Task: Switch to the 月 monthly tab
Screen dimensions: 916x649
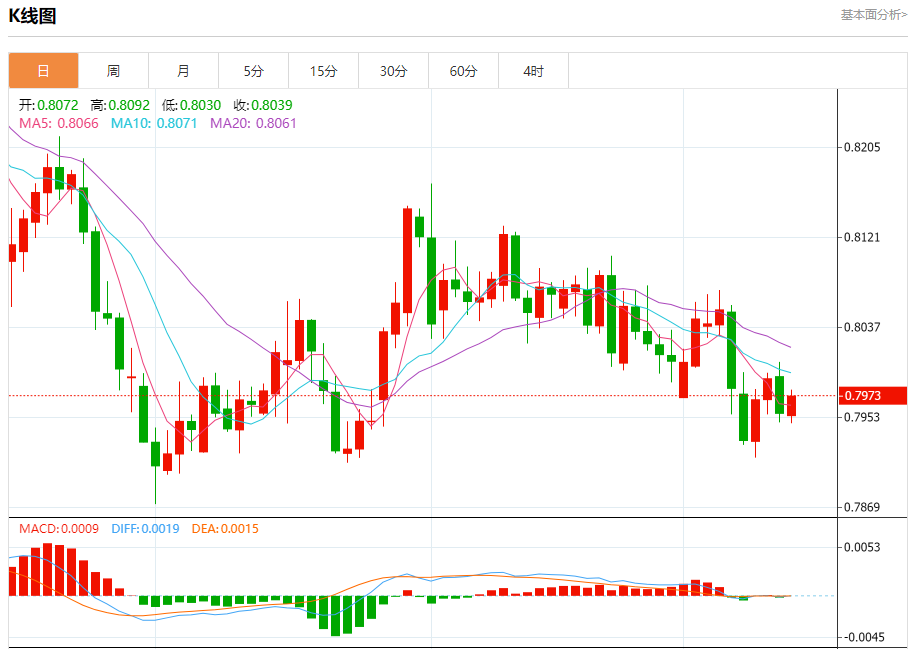Action: tap(183, 71)
